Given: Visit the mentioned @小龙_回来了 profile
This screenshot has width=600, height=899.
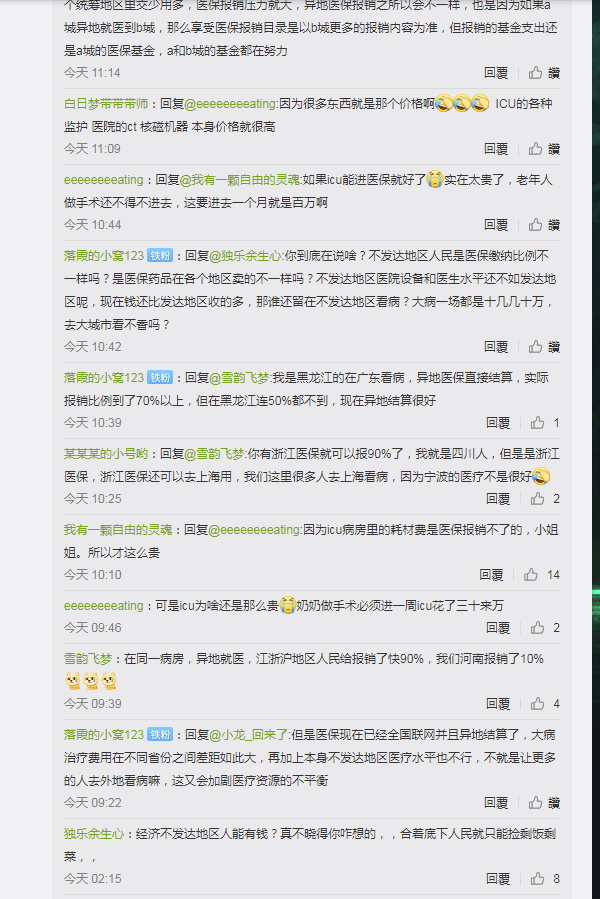Looking at the screenshot, I should point(248,735).
